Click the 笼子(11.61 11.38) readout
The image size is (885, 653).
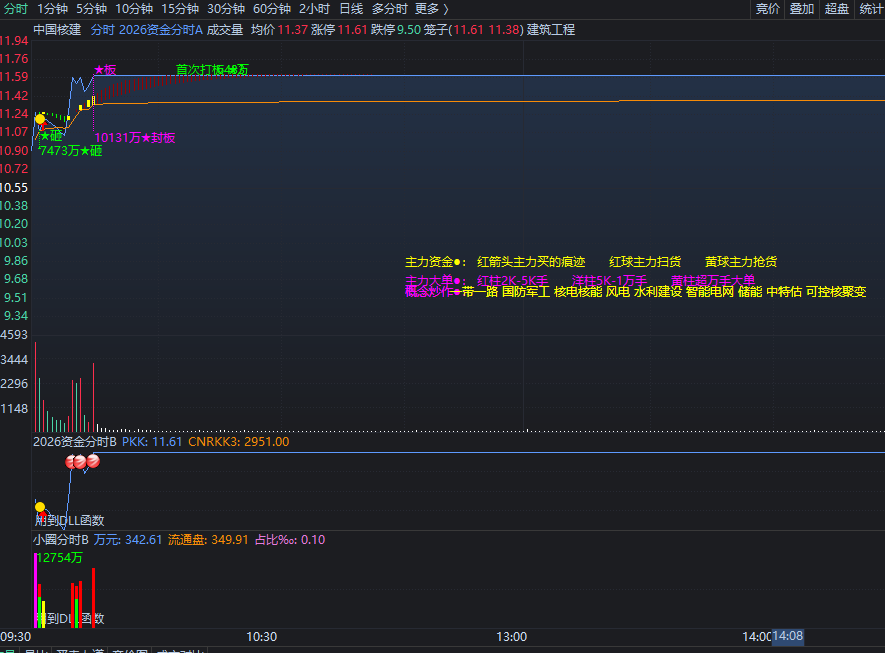(474, 30)
